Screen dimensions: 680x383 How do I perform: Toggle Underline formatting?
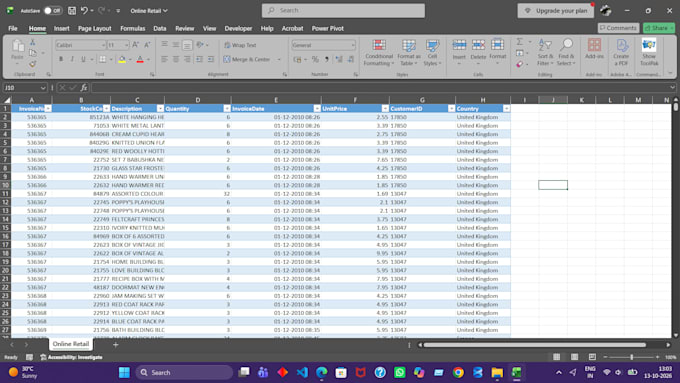pyautogui.click(x=83, y=59)
